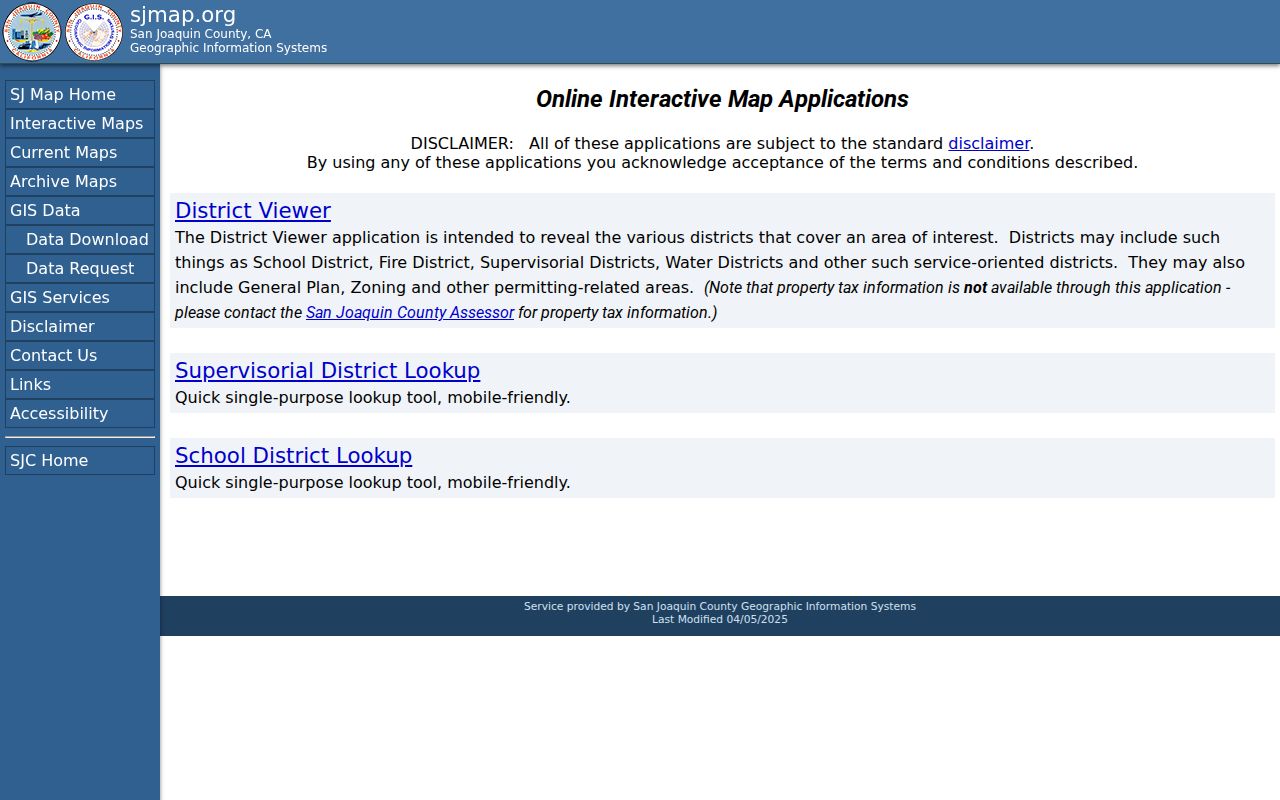Go to Current Maps
Viewport: 1280px width, 800px height.
pos(80,152)
